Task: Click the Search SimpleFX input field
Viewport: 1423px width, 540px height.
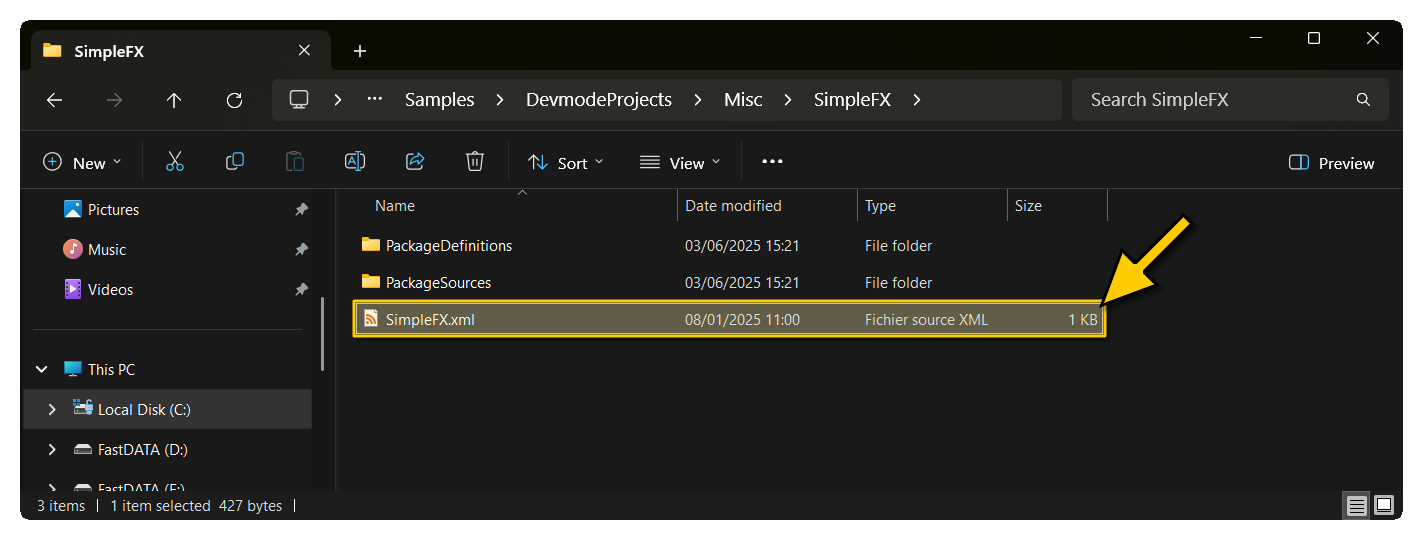Action: (1215, 100)
